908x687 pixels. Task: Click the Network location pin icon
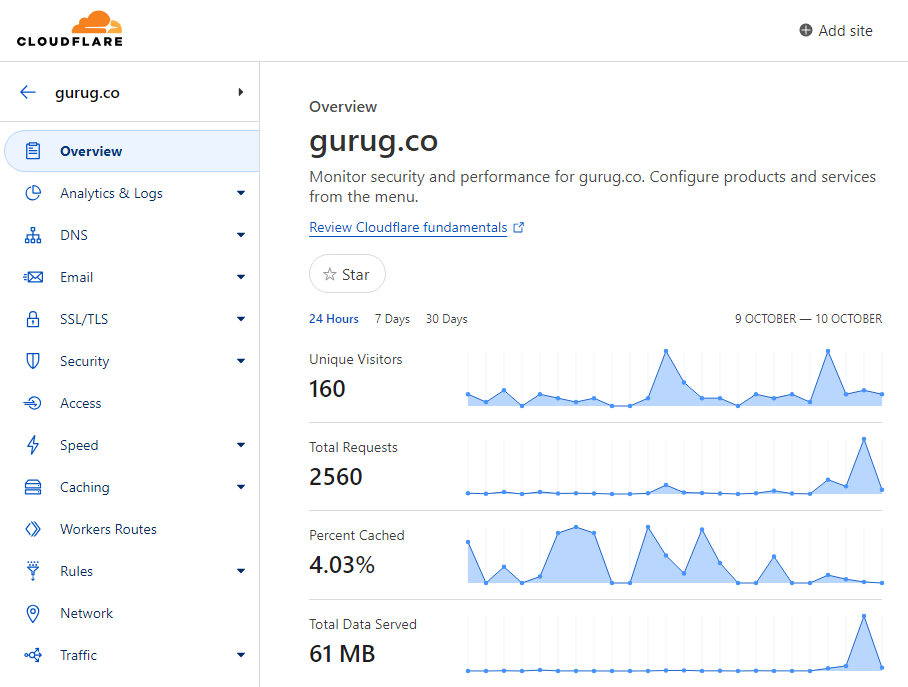(x=33, y=613)
